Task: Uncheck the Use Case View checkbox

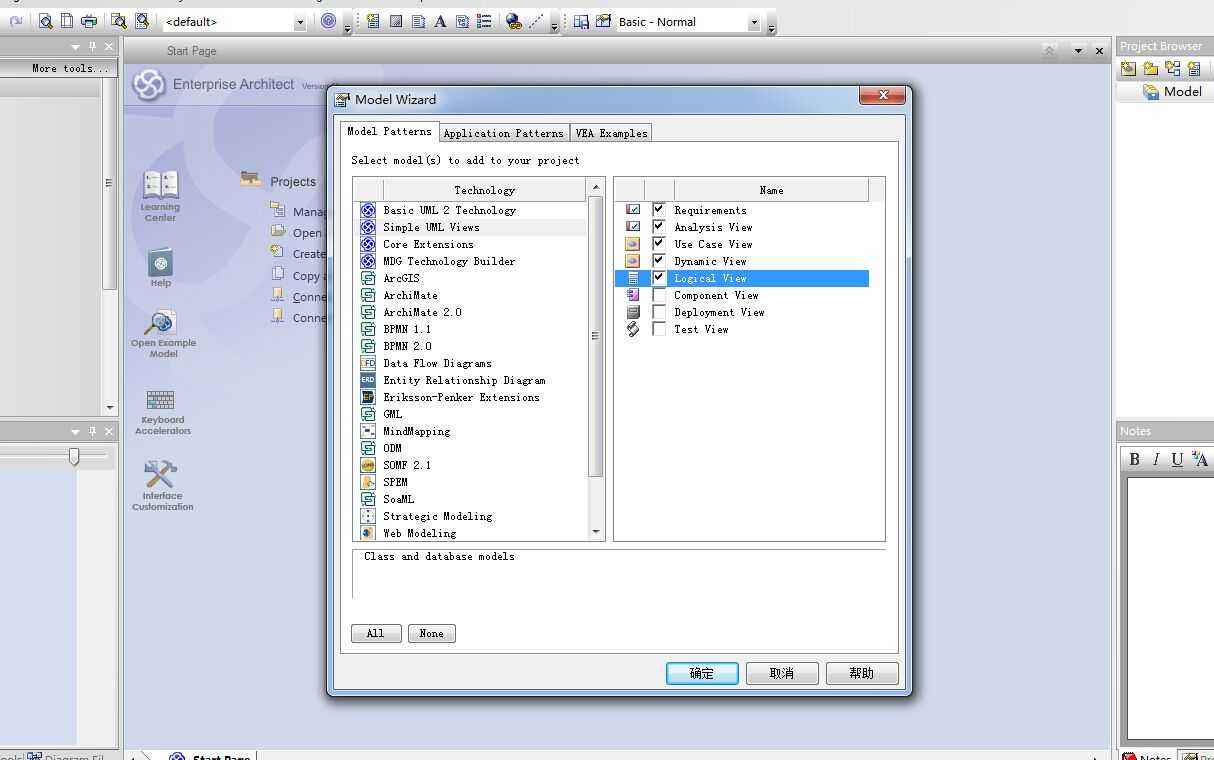Action: (x=659, y=244)
